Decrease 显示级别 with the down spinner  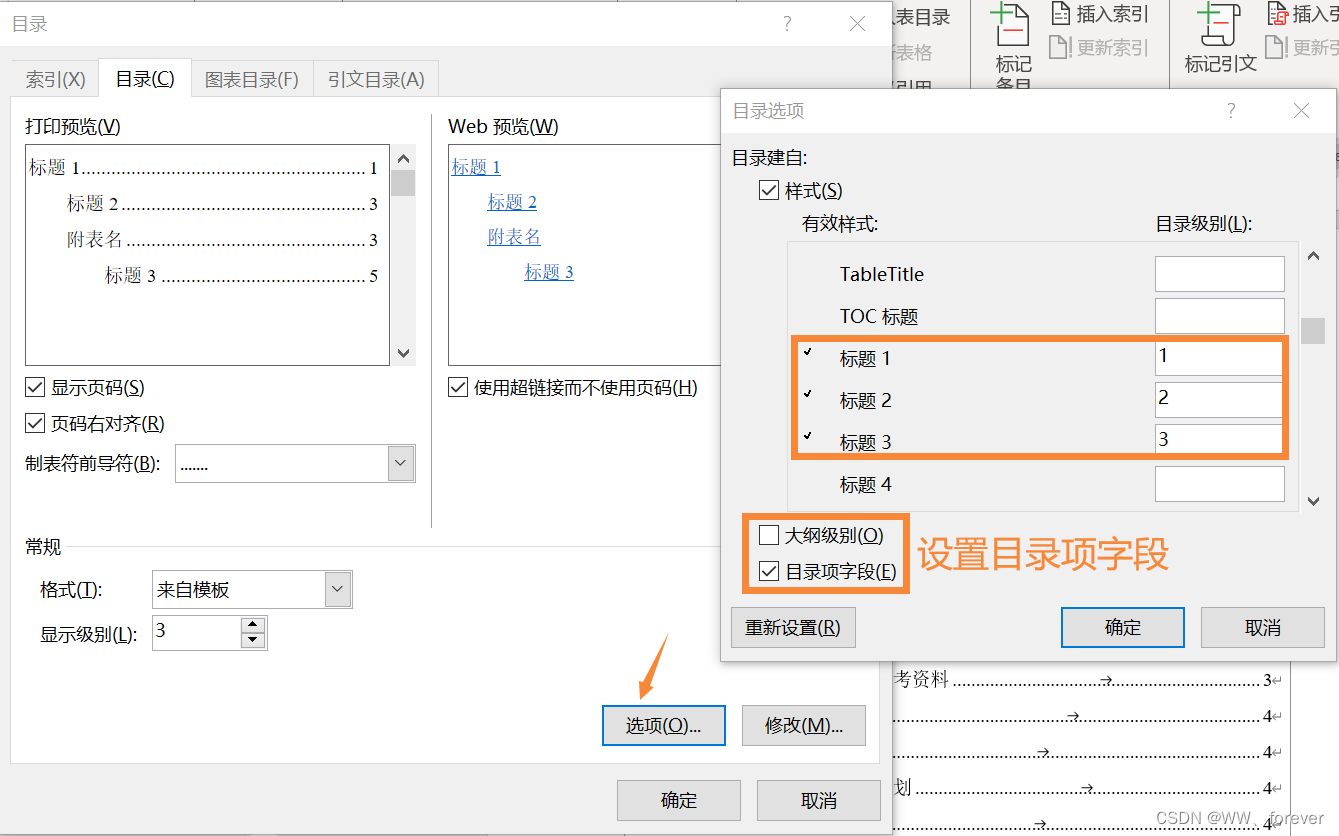pyautogui.click(x=253, y=640)
